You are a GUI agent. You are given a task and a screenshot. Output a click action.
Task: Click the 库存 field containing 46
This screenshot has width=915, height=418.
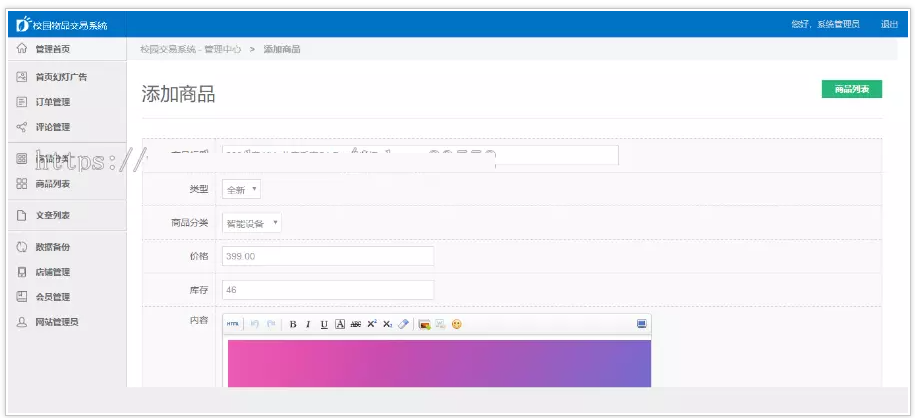click(328, 290)
